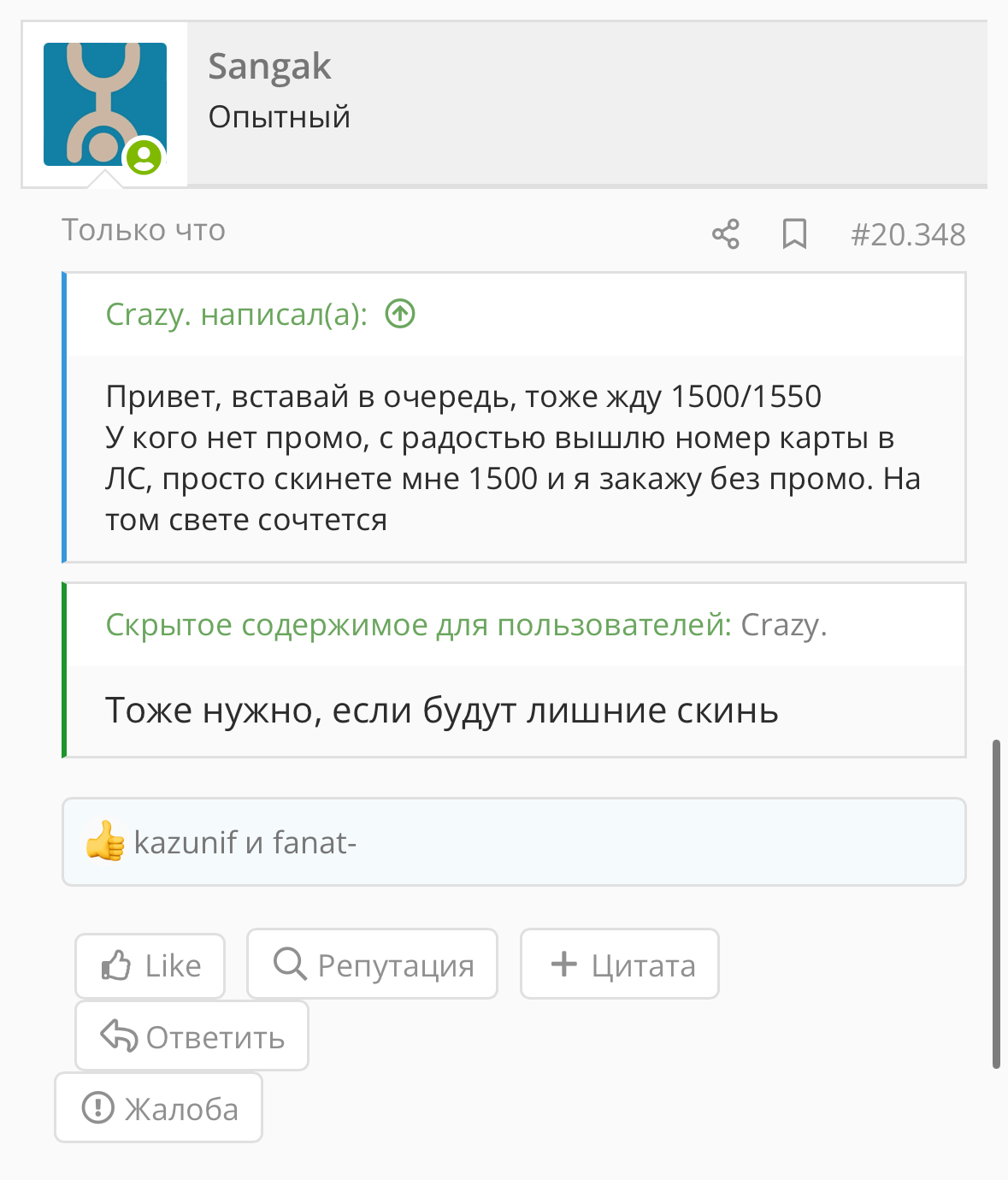This screenshot has width=1008, height=1180.
Task: Jump to quoted post via up-arrow icon
Action: point(400,314)
